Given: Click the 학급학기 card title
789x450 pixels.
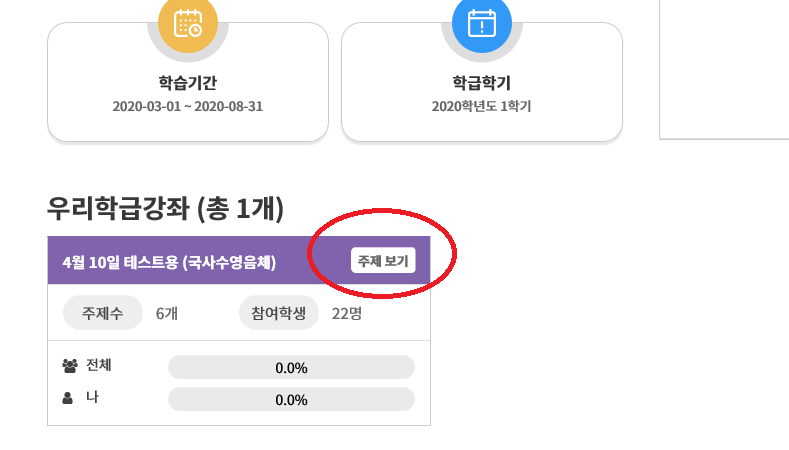Looking at the screenshot, I should [482, 83].
